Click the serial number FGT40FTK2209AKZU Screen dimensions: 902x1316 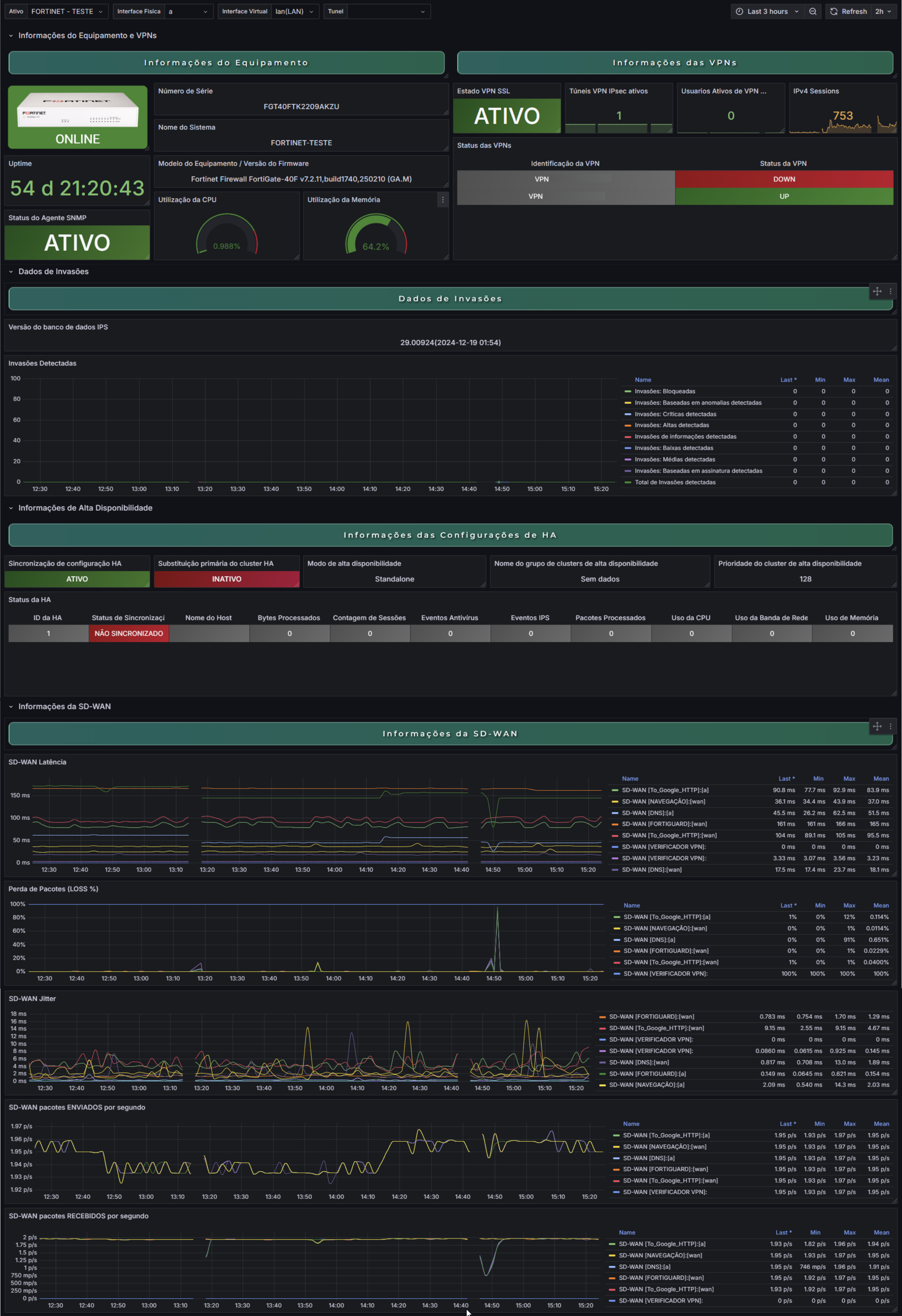pos(301,106)
